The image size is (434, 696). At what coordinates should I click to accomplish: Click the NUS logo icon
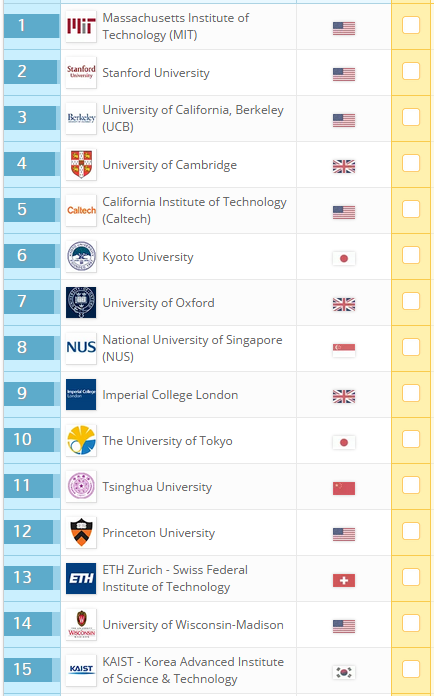pyautogui.click(x=81, y=348)
